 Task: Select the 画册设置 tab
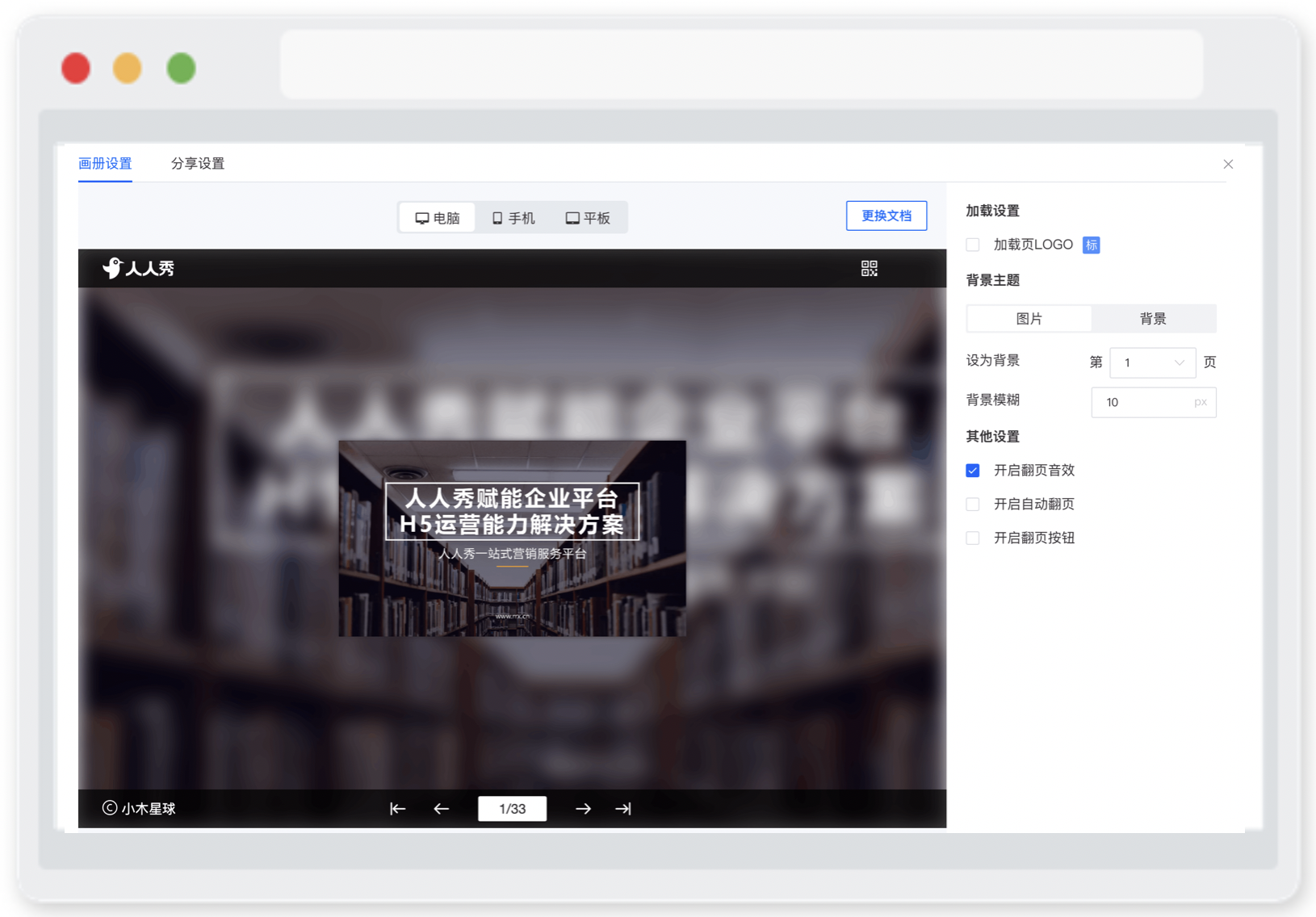click(x=105, y=164)
